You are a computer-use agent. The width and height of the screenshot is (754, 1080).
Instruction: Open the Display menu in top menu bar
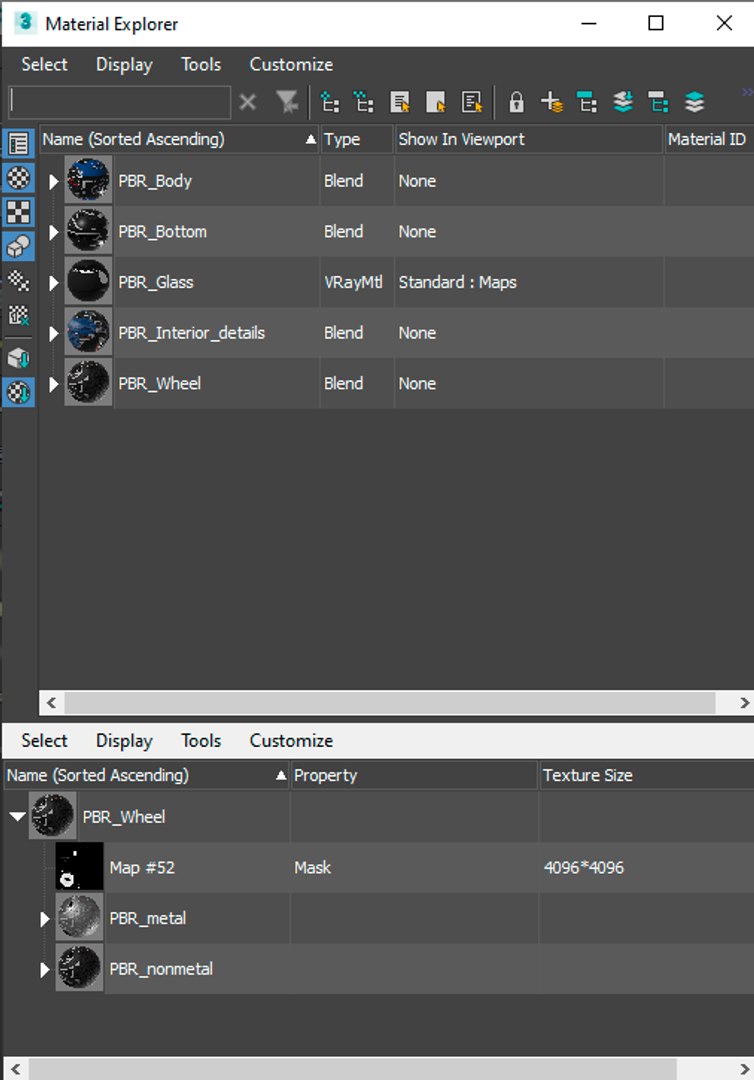pos(124,64)
